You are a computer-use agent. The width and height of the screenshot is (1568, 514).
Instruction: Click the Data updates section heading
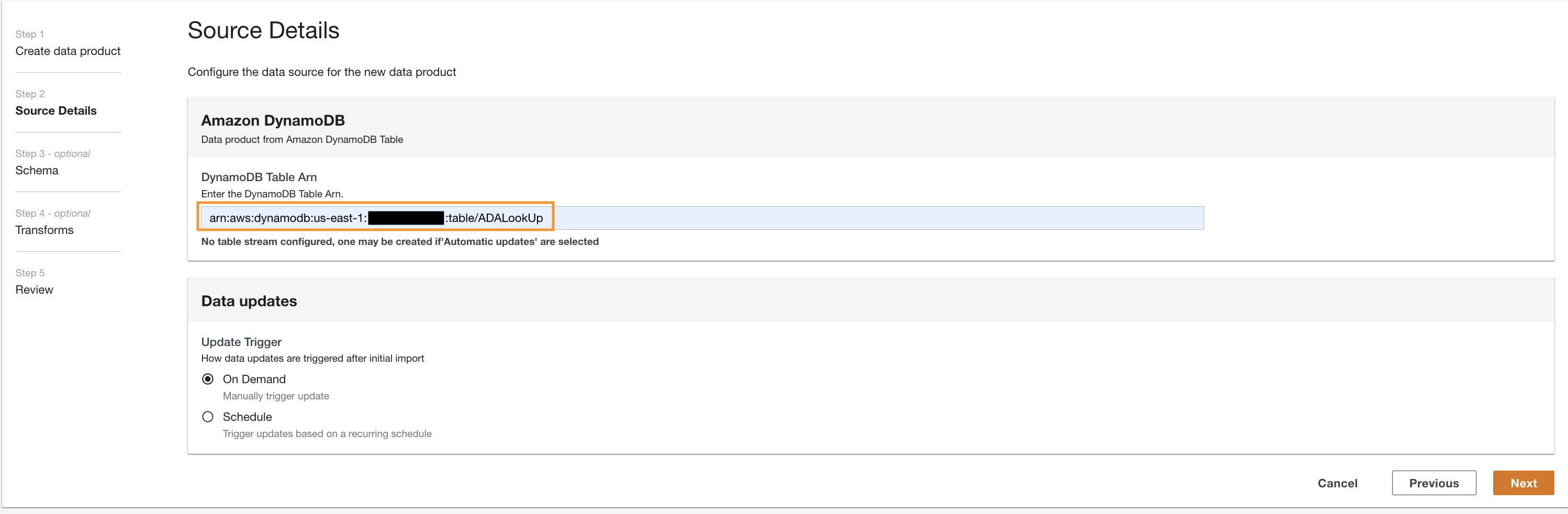[x=249, y=301]
